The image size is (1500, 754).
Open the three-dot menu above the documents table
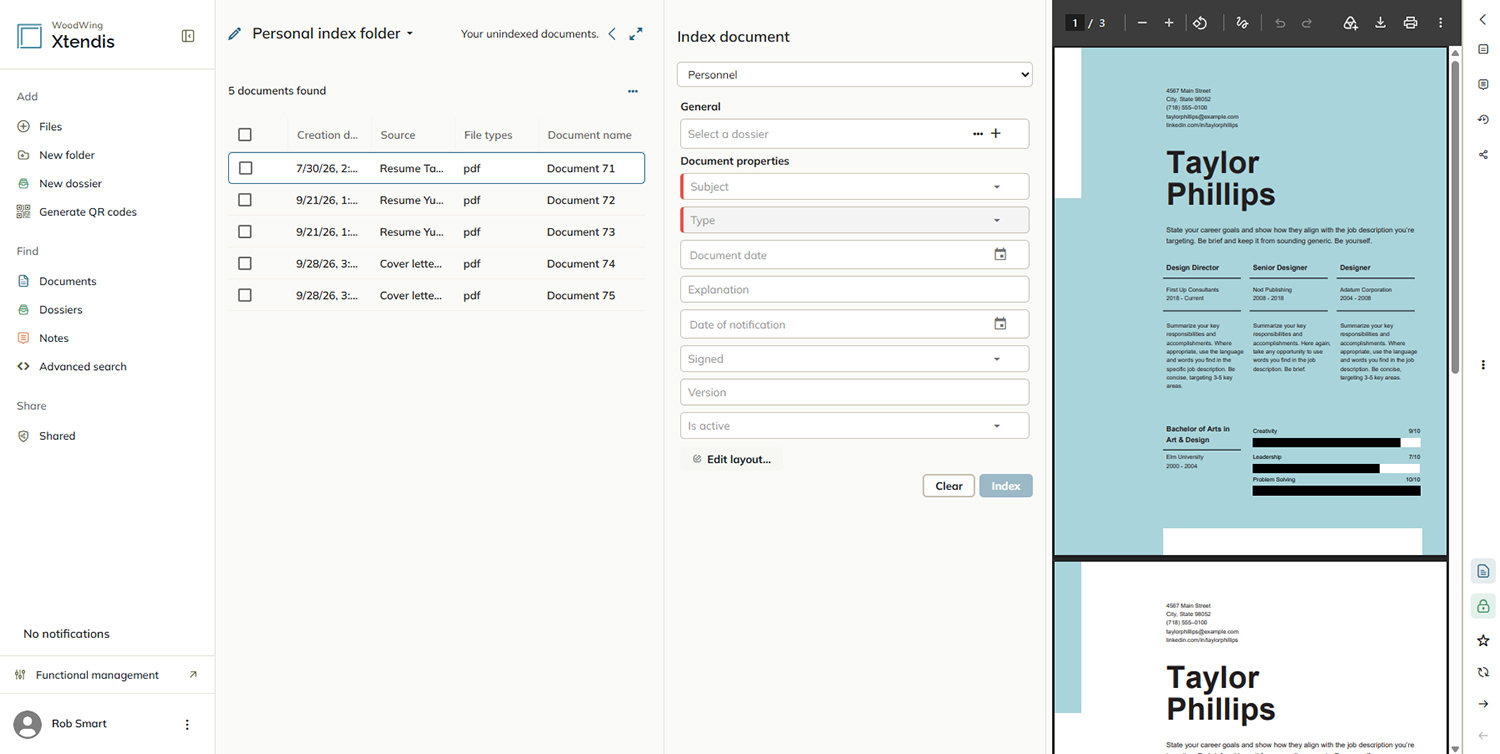633,91
